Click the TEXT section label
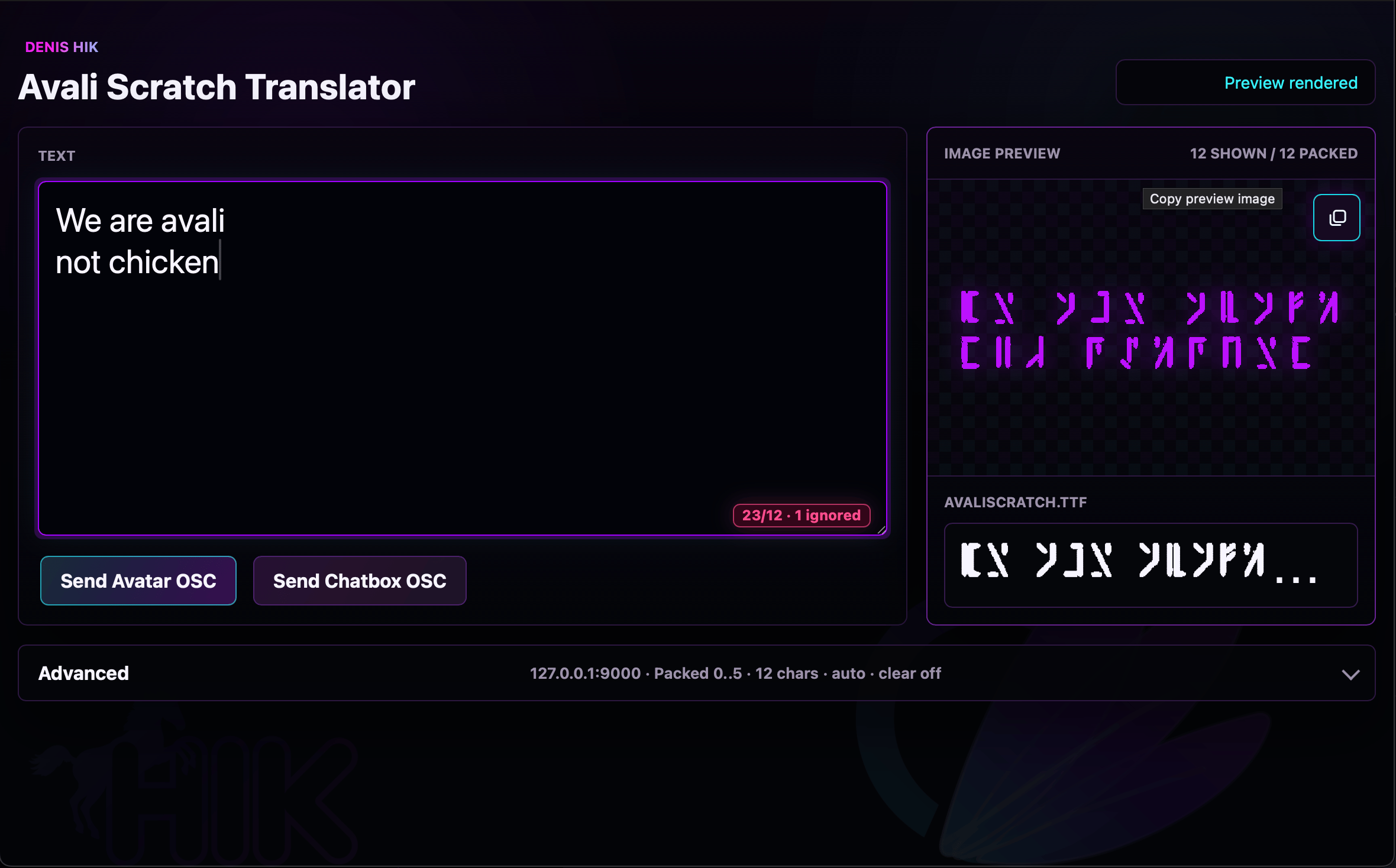The image size is (1396, 868). pos(57,156)
